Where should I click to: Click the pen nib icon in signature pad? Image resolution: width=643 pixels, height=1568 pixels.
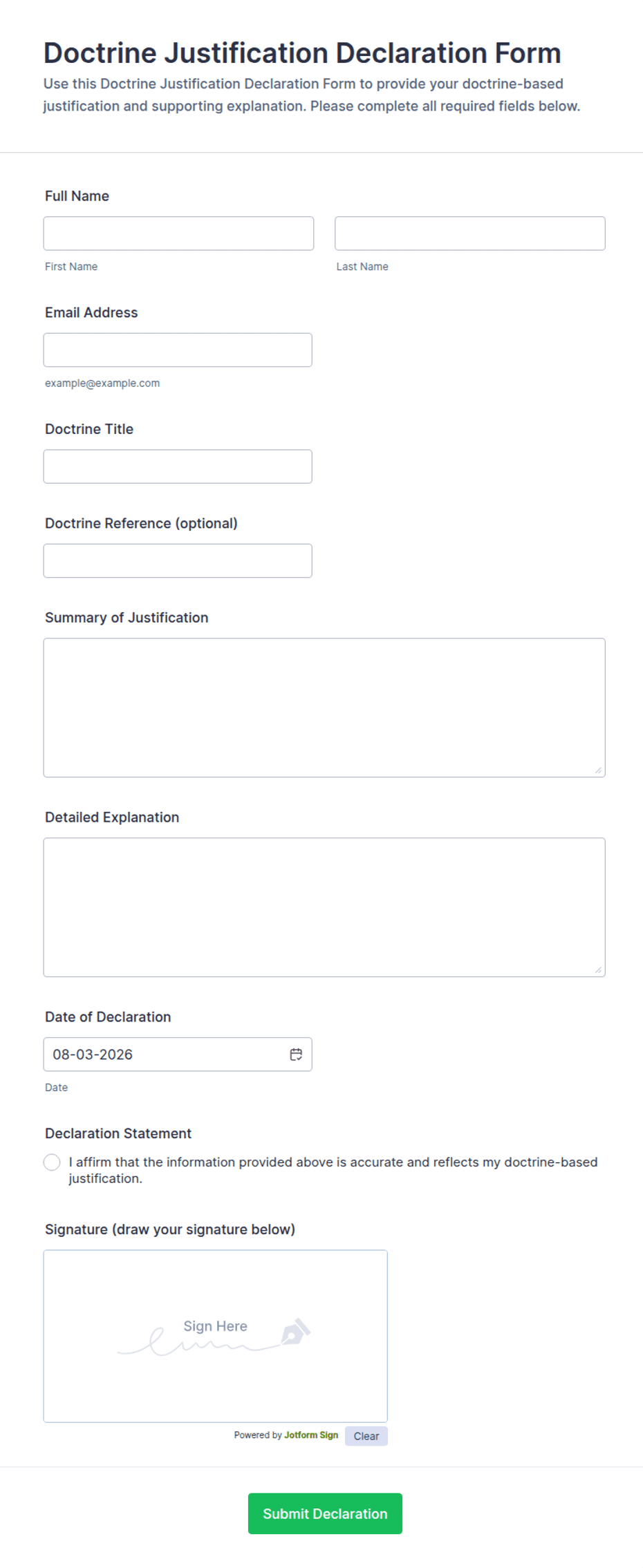tap(296, 1331)
